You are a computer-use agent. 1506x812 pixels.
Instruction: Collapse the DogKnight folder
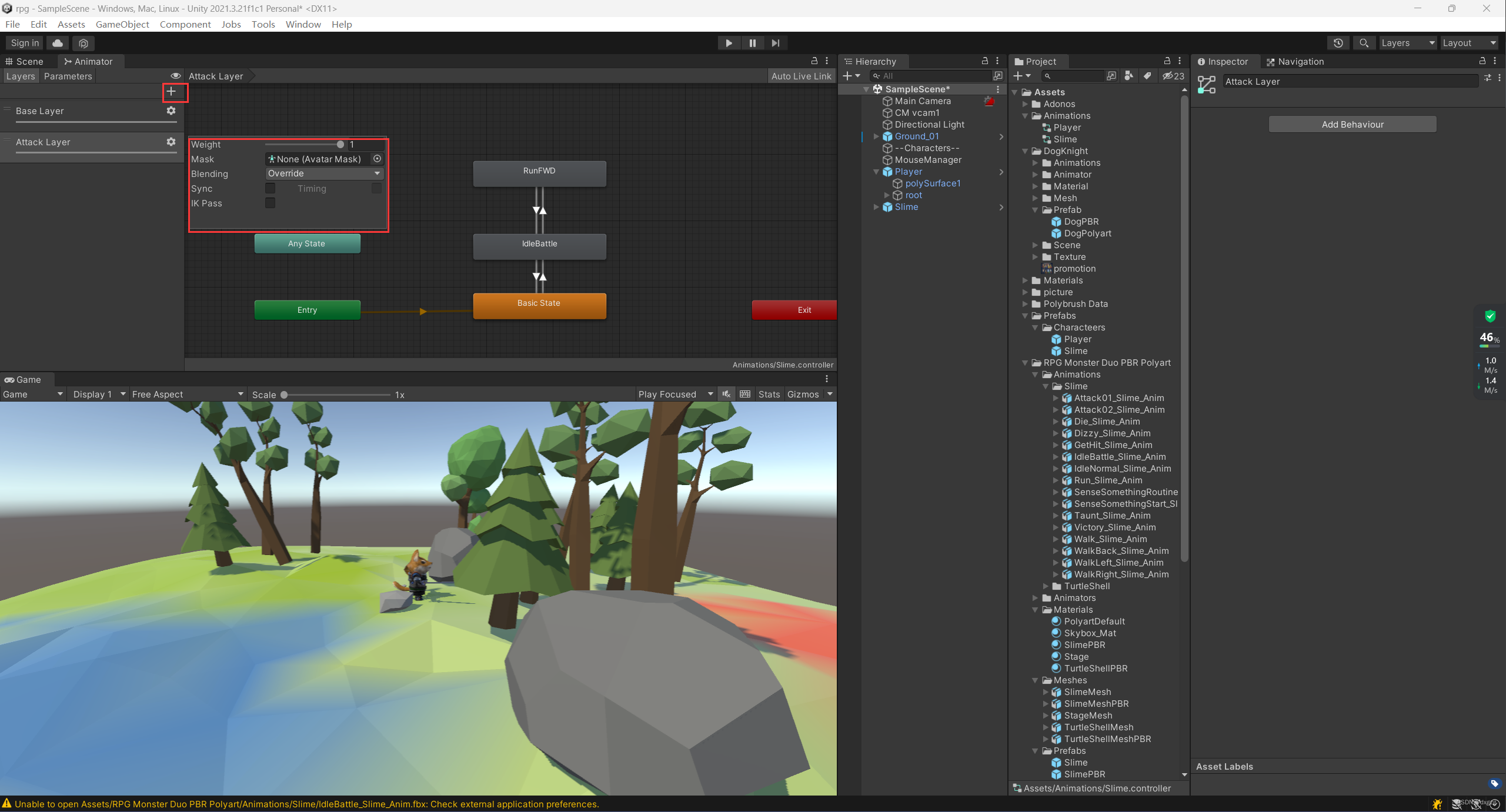coord(1025,151)
